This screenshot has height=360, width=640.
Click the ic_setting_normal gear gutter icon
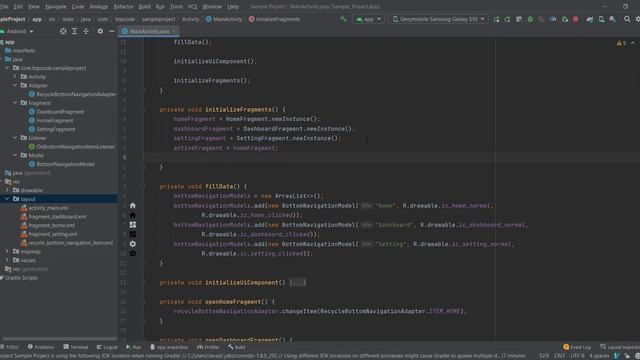click(x=133, y=244)
